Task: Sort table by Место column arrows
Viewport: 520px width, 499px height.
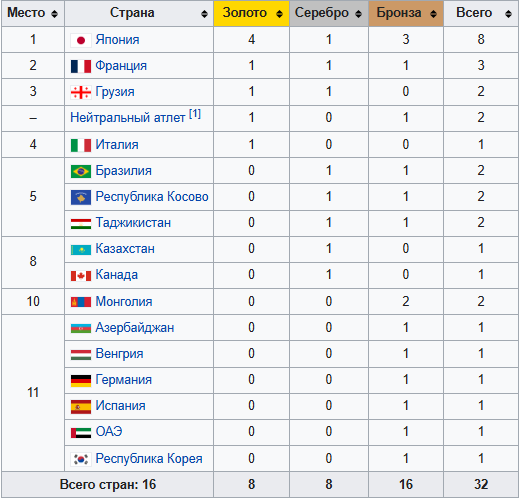Action: point(54,14)
